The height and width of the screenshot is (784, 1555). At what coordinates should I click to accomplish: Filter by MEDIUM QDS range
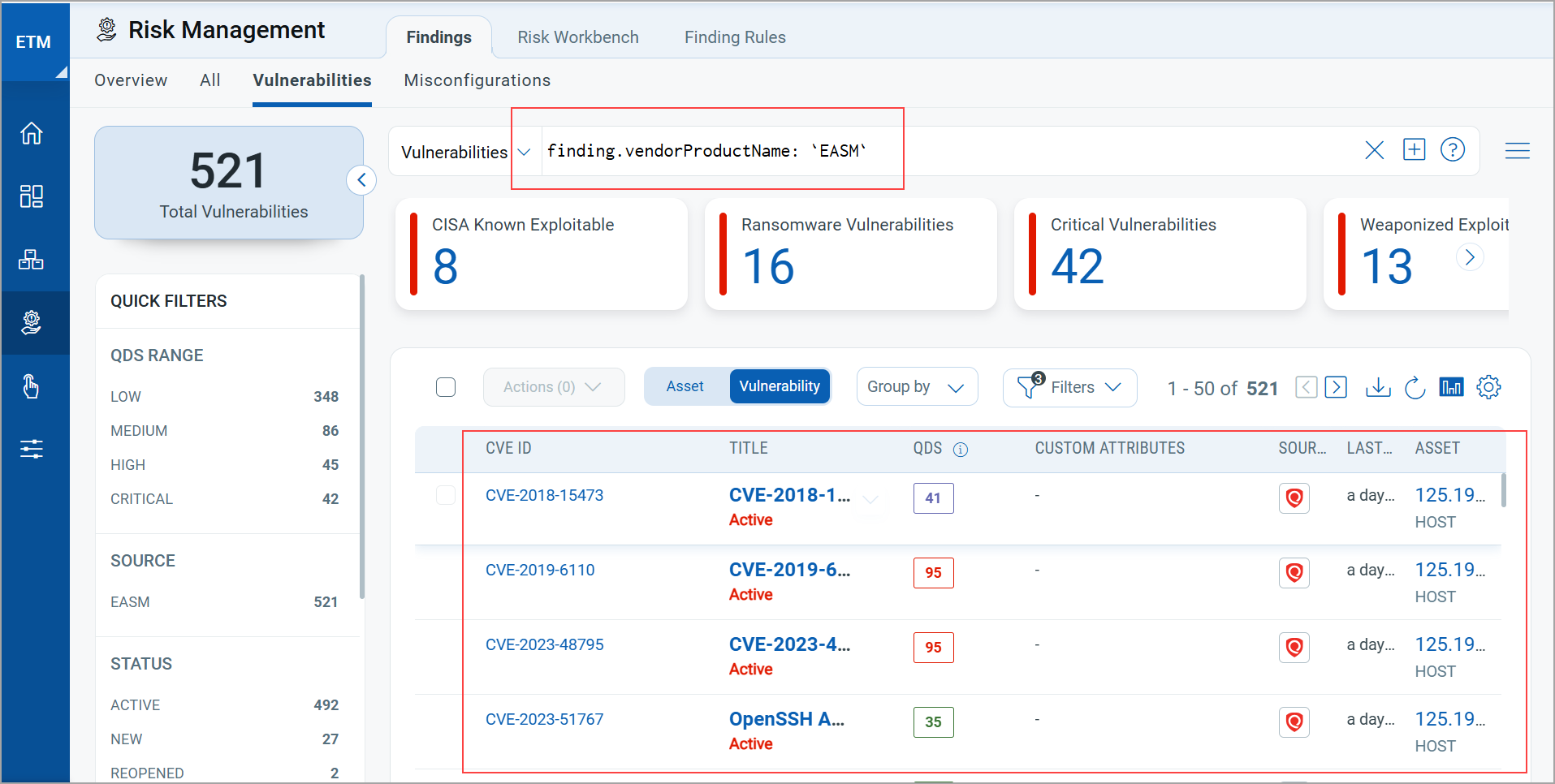pos(224,431)
